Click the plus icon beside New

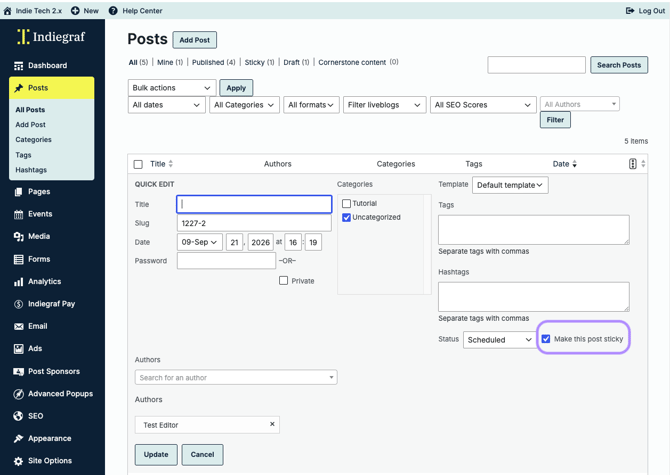(x=75, y=11)
